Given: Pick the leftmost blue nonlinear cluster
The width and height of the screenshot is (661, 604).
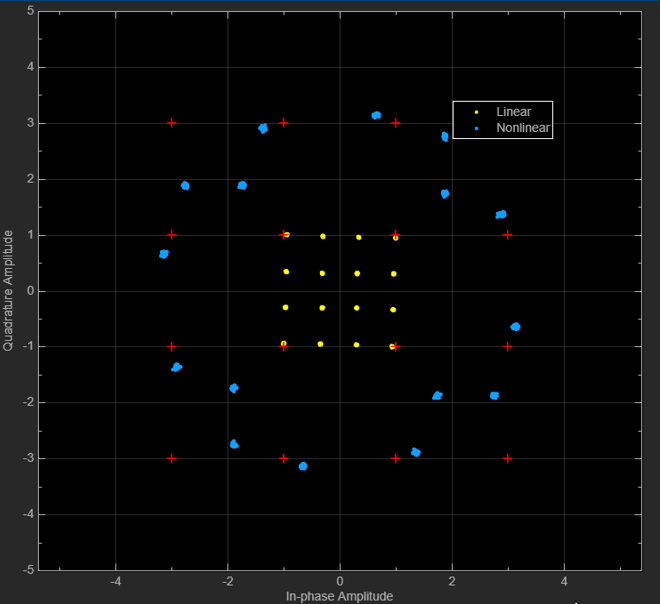Looking at the screenshot, I should pos(164,254).
